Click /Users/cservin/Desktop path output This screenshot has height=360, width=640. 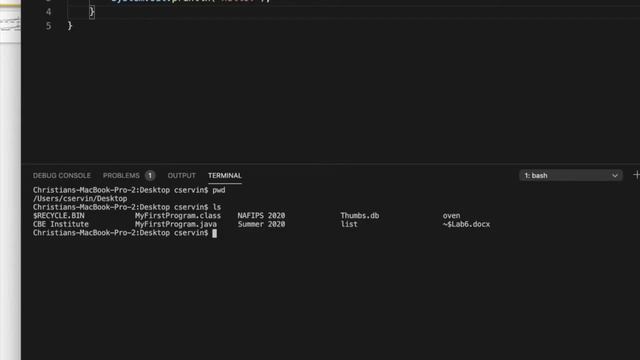tap(80, 198)
